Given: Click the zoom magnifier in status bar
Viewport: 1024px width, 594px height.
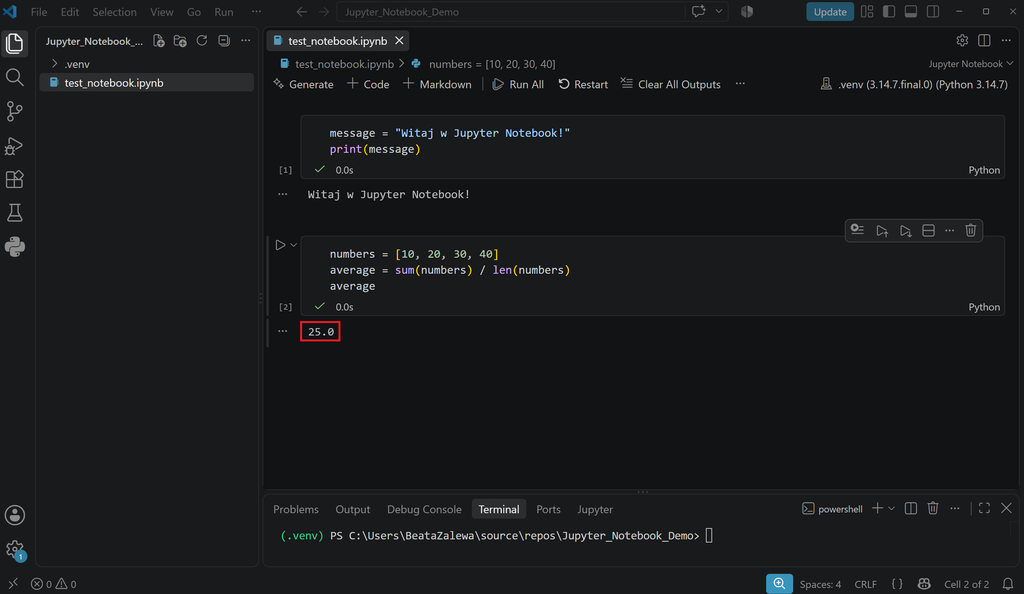Looking at the screenshot, I should 779,584.
